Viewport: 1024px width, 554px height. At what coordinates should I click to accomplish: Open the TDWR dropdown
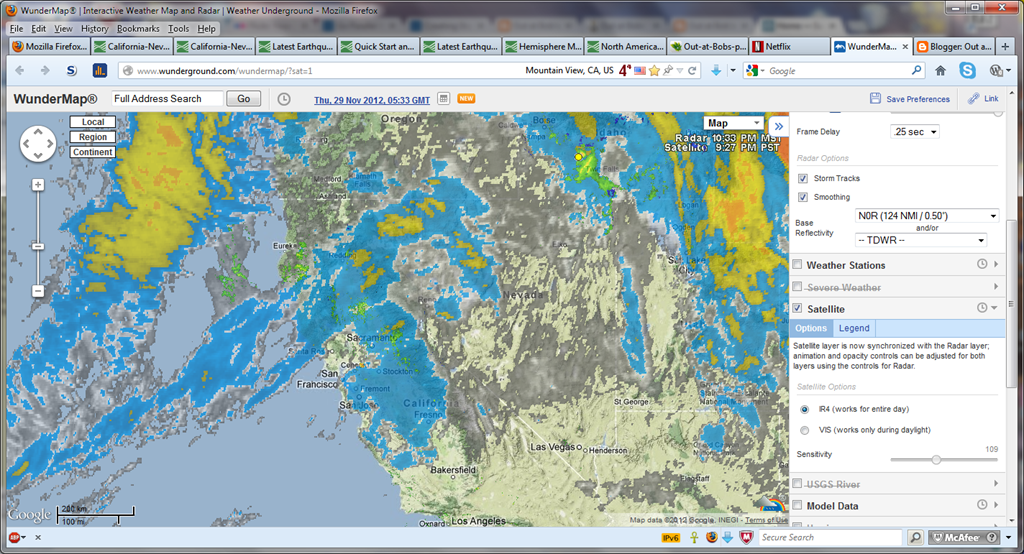(x=921, y=240)
